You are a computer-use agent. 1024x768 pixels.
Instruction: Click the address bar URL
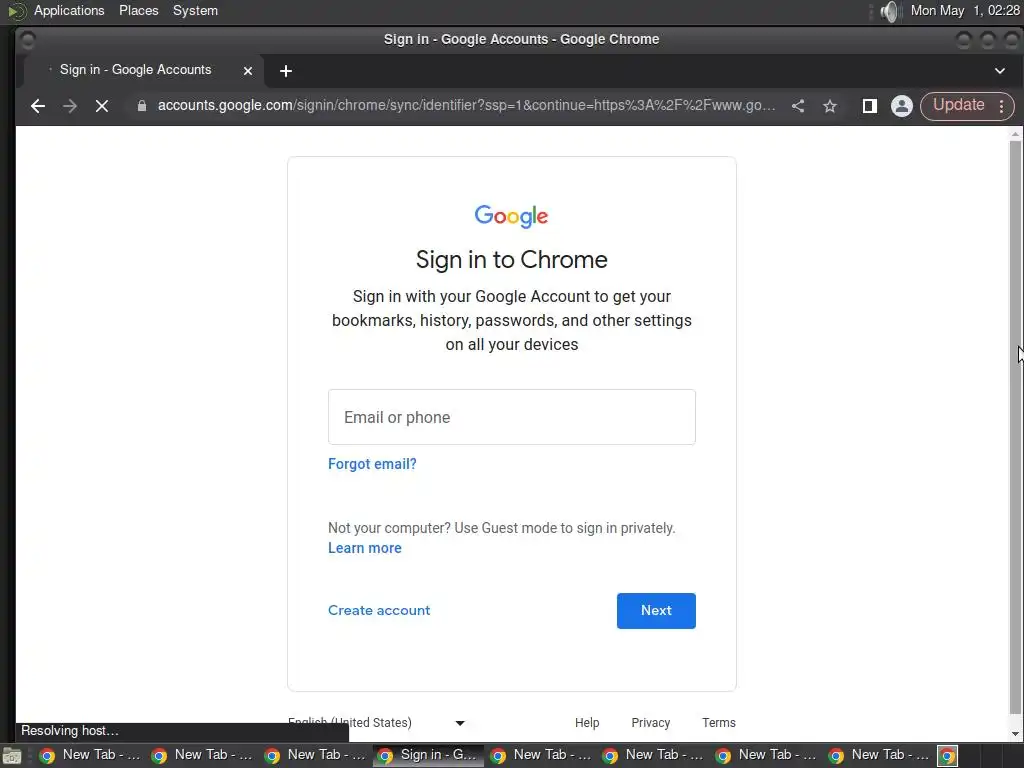[466, 105]
